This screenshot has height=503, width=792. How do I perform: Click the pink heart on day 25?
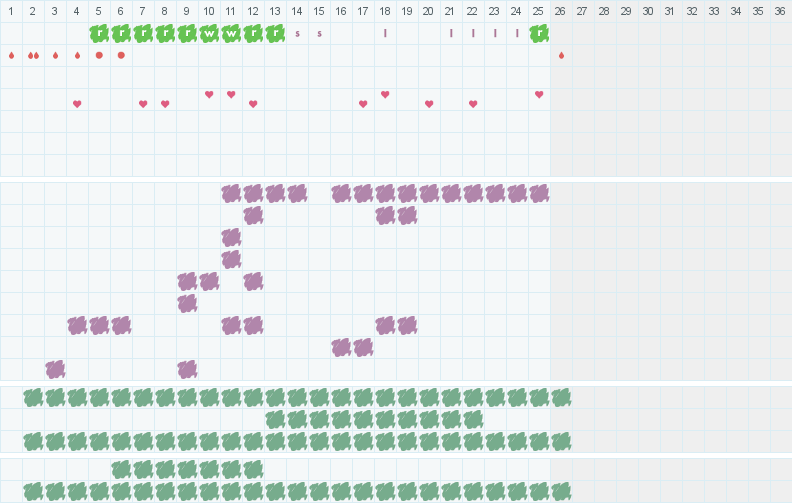(x=539, y=95)
